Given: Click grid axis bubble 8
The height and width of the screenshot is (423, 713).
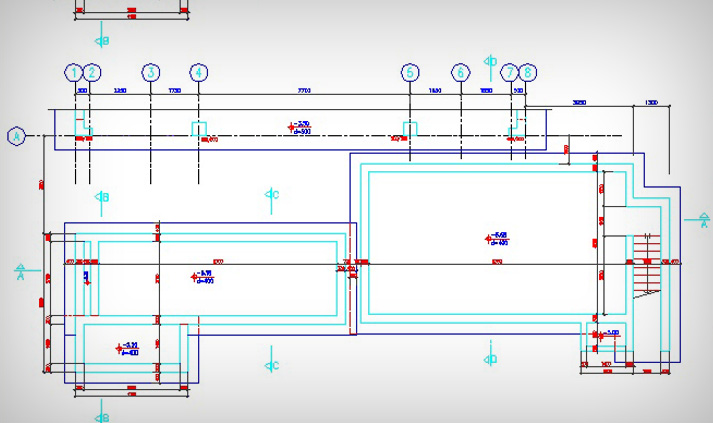Looking at the screenshot, I should (528, 72).
